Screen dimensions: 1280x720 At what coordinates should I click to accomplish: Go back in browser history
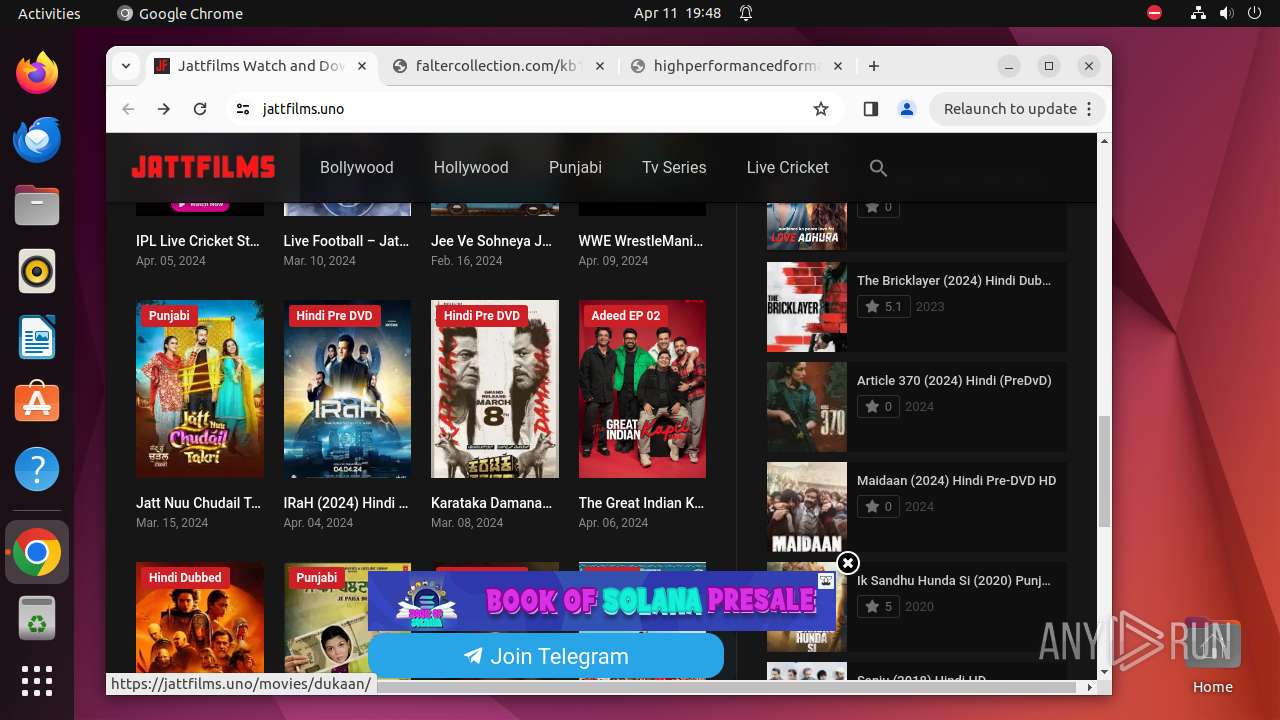pyautogui.click(x=128, y=109)
